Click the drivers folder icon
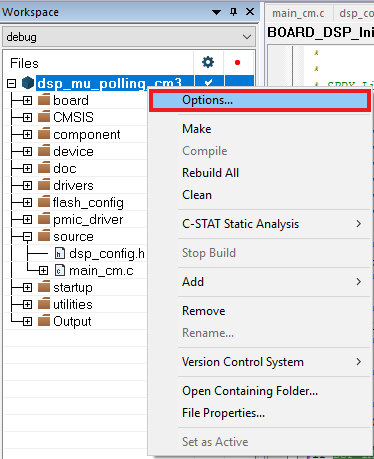Screen dimensions: 374x459 tap(44, 185)
